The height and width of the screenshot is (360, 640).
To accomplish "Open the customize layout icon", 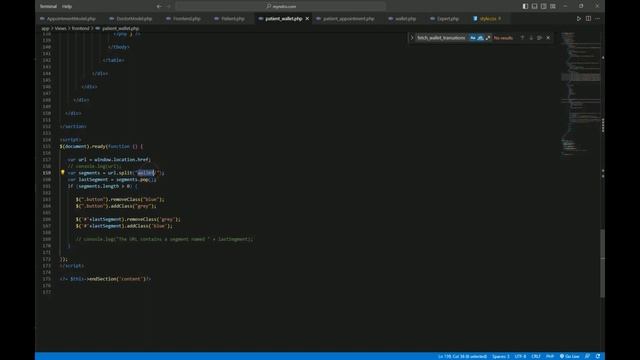I will [x=553, y=7].
